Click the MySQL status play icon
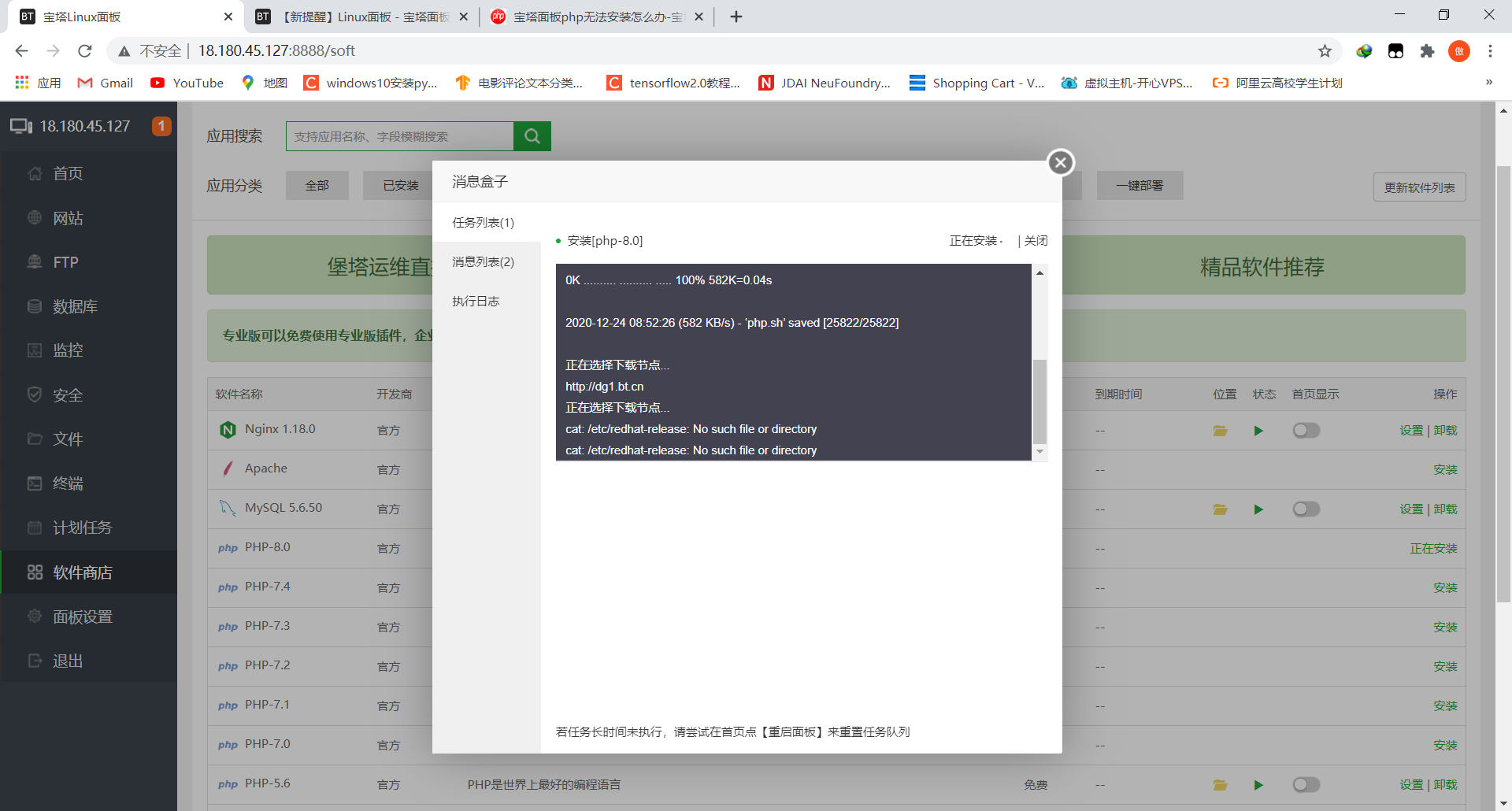 [1258, 509]
